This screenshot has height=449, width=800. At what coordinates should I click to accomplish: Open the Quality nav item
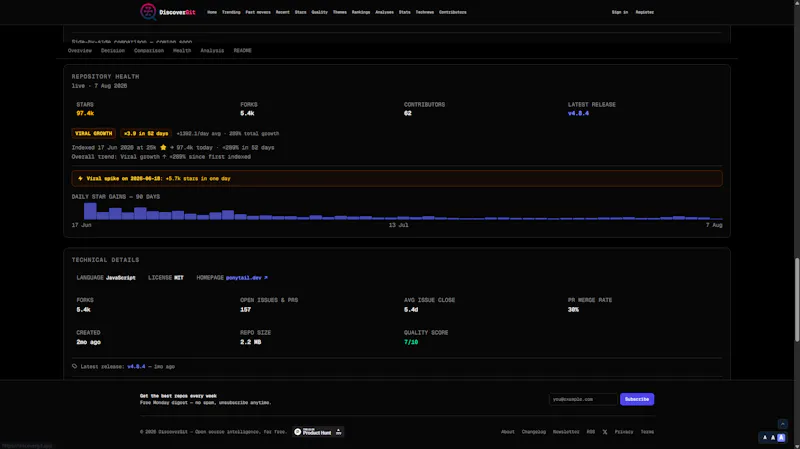pyautogui.click(x=319, y=12)
